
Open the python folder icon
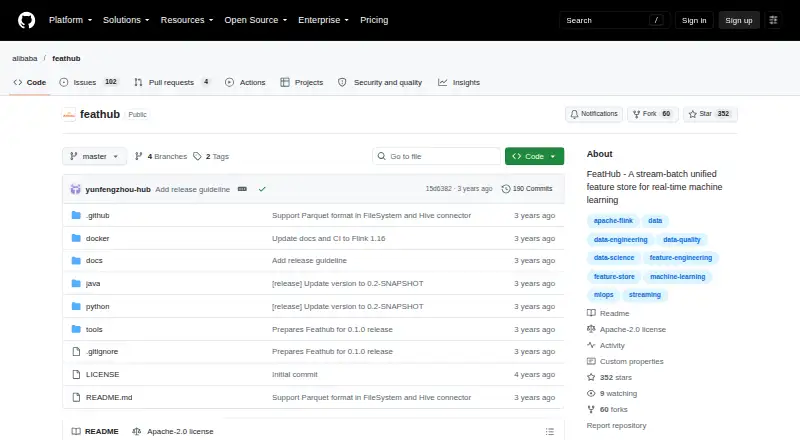[76, 306]
